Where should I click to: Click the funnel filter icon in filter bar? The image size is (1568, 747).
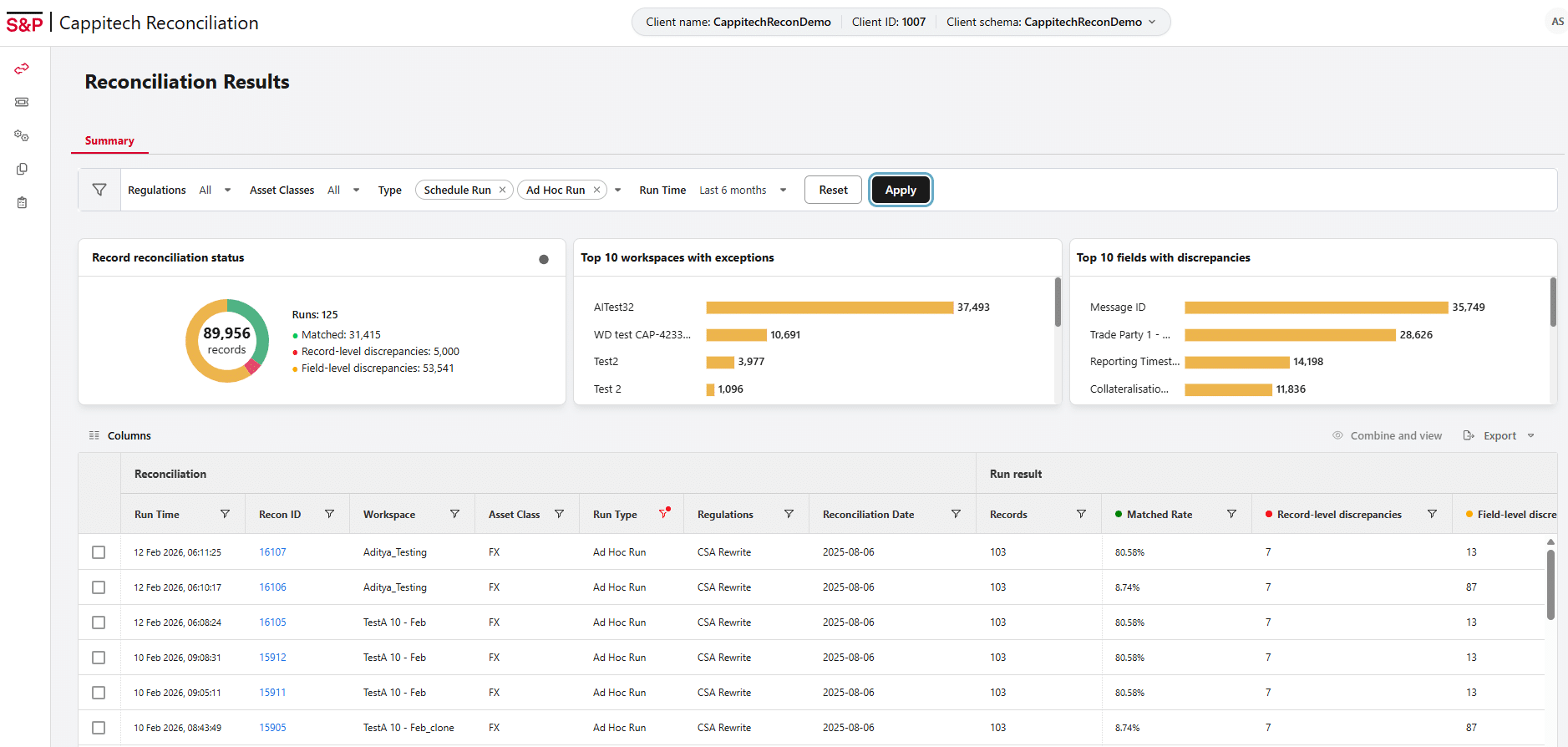99,190
